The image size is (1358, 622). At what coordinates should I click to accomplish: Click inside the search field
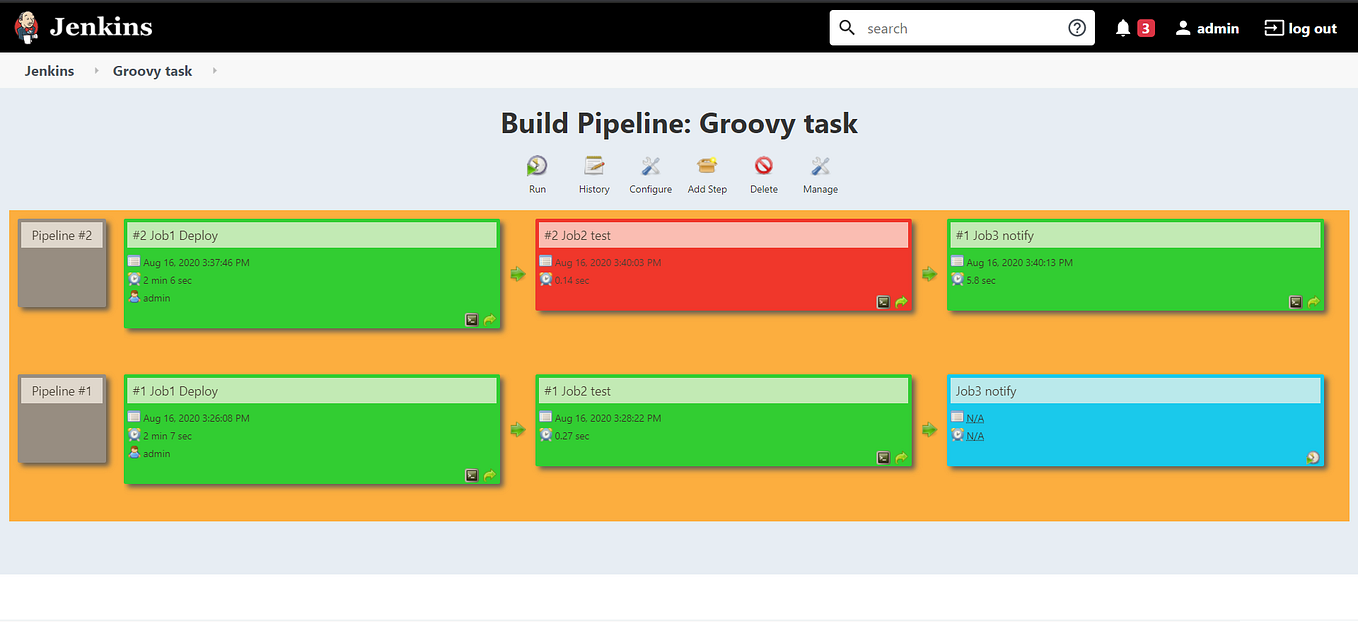[x=950, y=27]
